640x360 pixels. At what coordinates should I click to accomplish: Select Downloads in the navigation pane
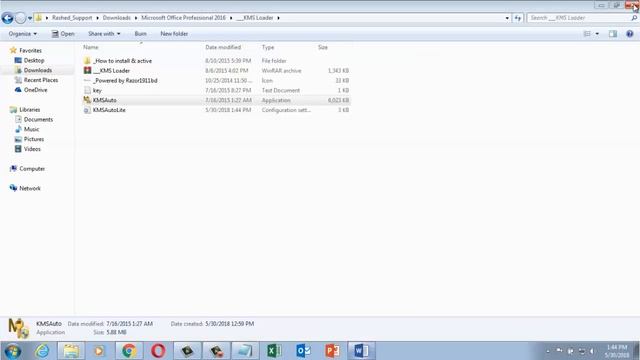[38, 70]
